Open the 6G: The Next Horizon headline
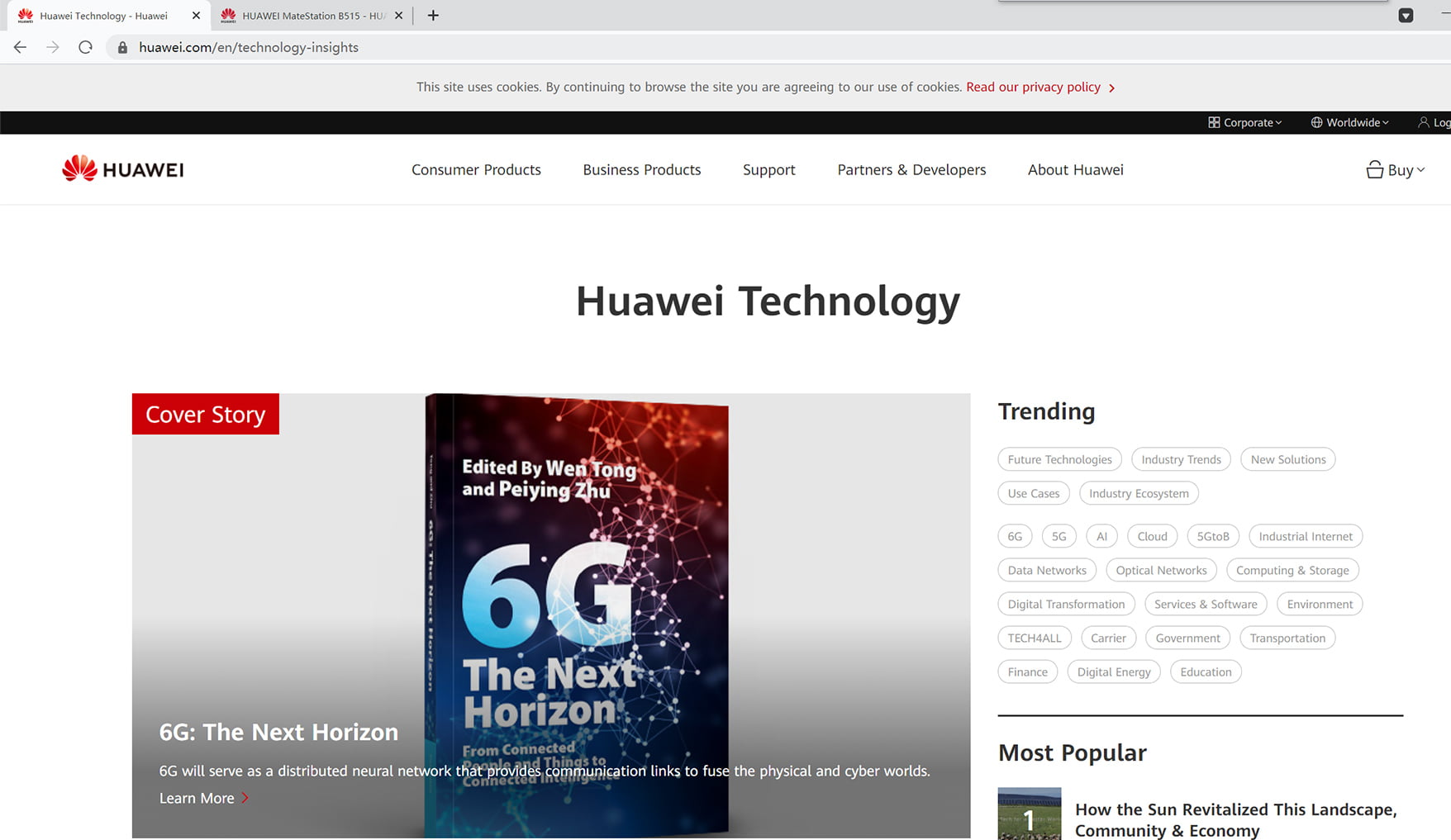This screenshot has width=1451, height=840. click(x=278, y=732)
